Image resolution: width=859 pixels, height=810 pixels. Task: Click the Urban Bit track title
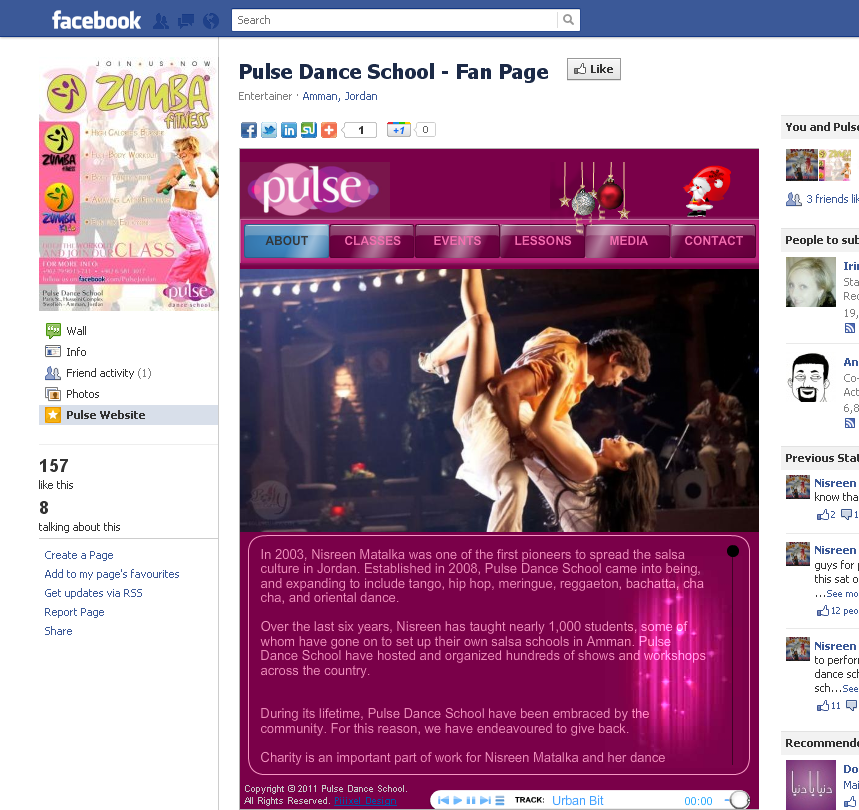pyautogui.click(x=577, y=801)
